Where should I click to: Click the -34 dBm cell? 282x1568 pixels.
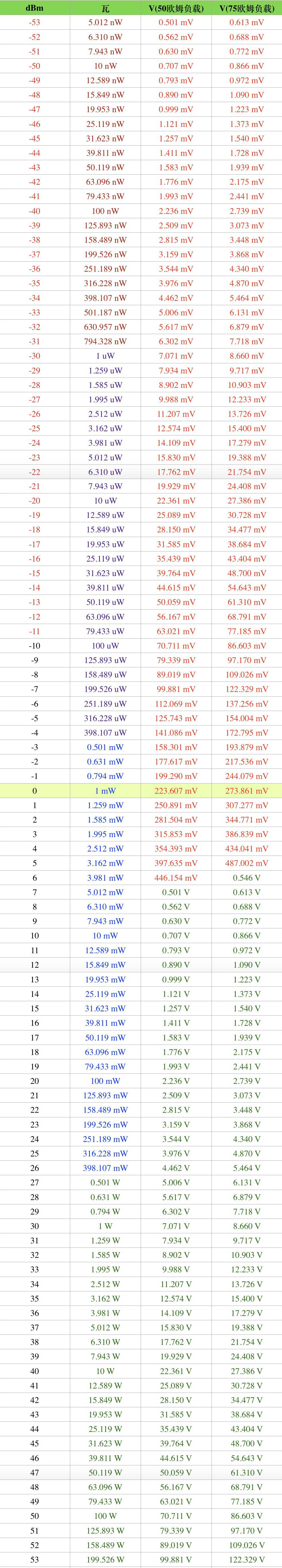[35, 298]
